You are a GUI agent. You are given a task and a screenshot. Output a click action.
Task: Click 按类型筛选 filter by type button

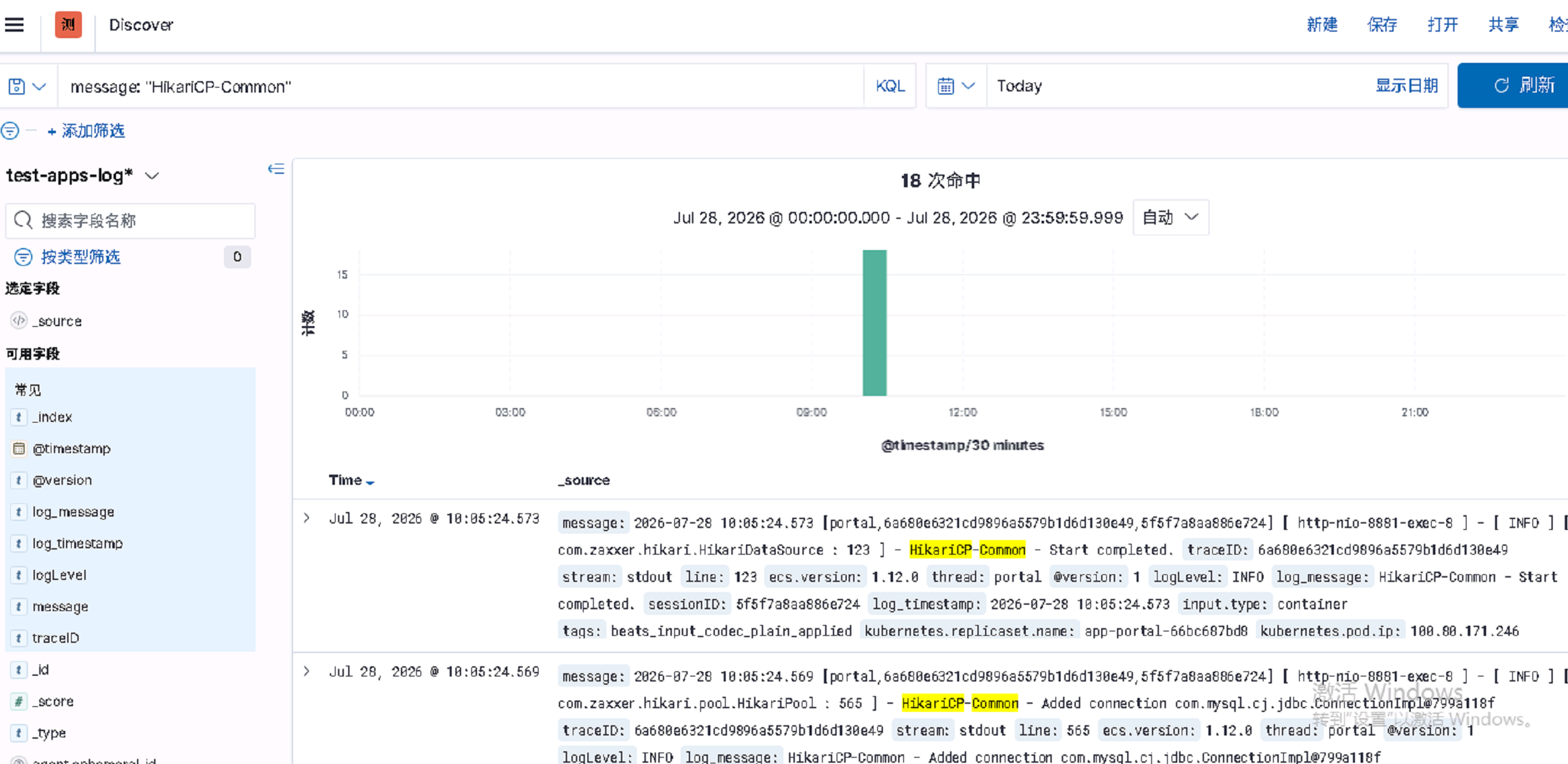[81, 257]
